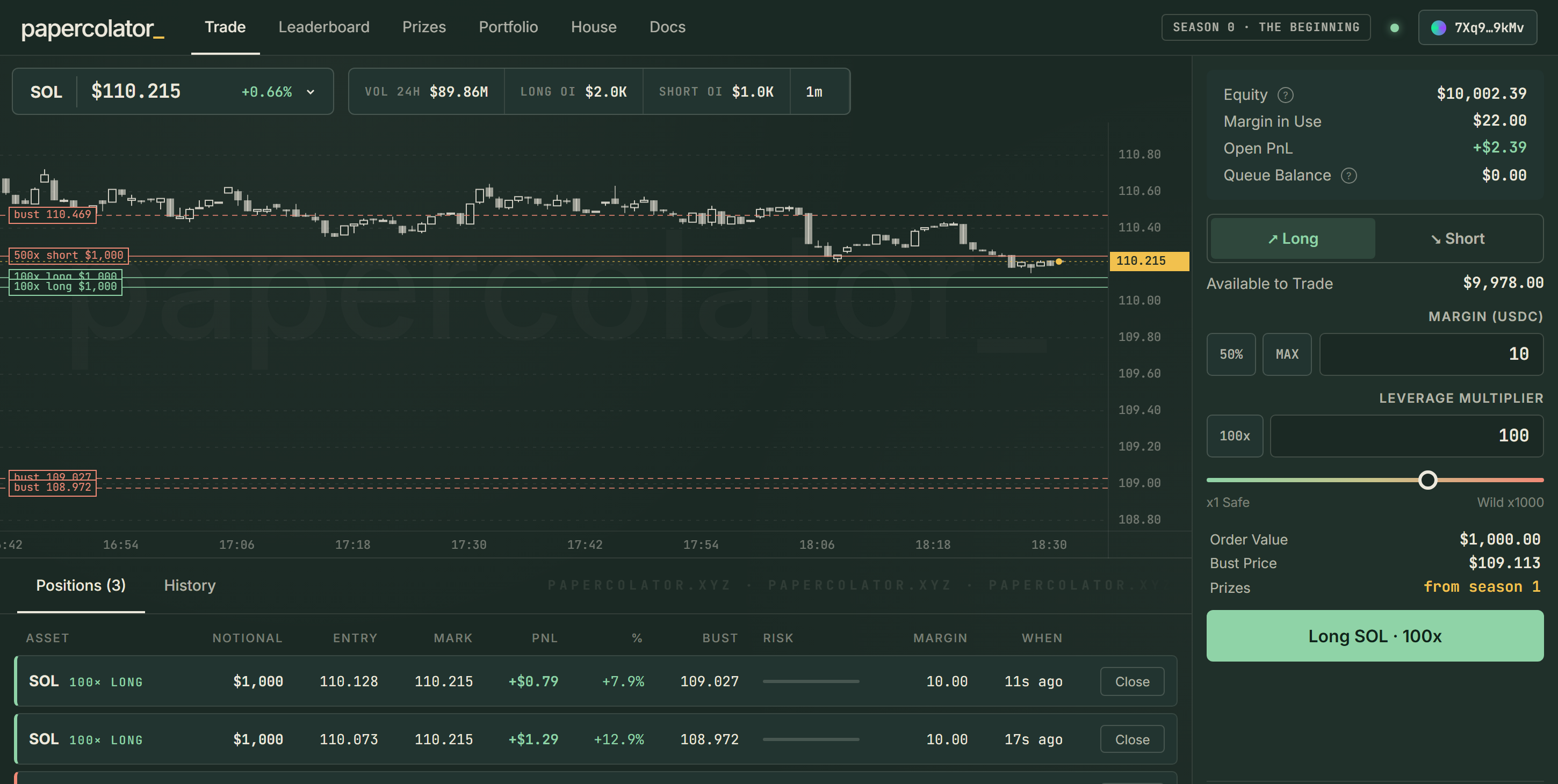Click the PNL column header
This screenshot has height=784, width=1558.
click(x=544, y=638)
